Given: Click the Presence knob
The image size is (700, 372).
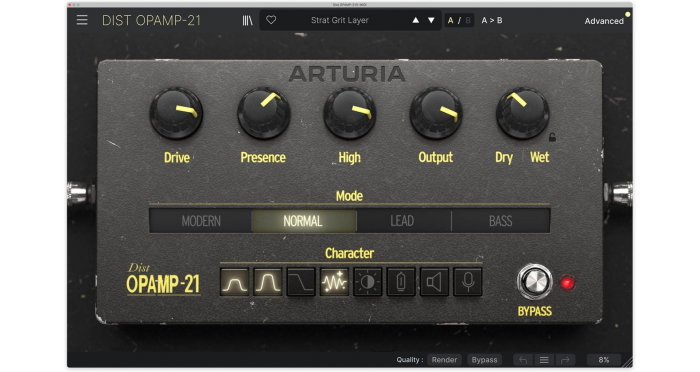Looking at the screenshot, I should (263, 113).
